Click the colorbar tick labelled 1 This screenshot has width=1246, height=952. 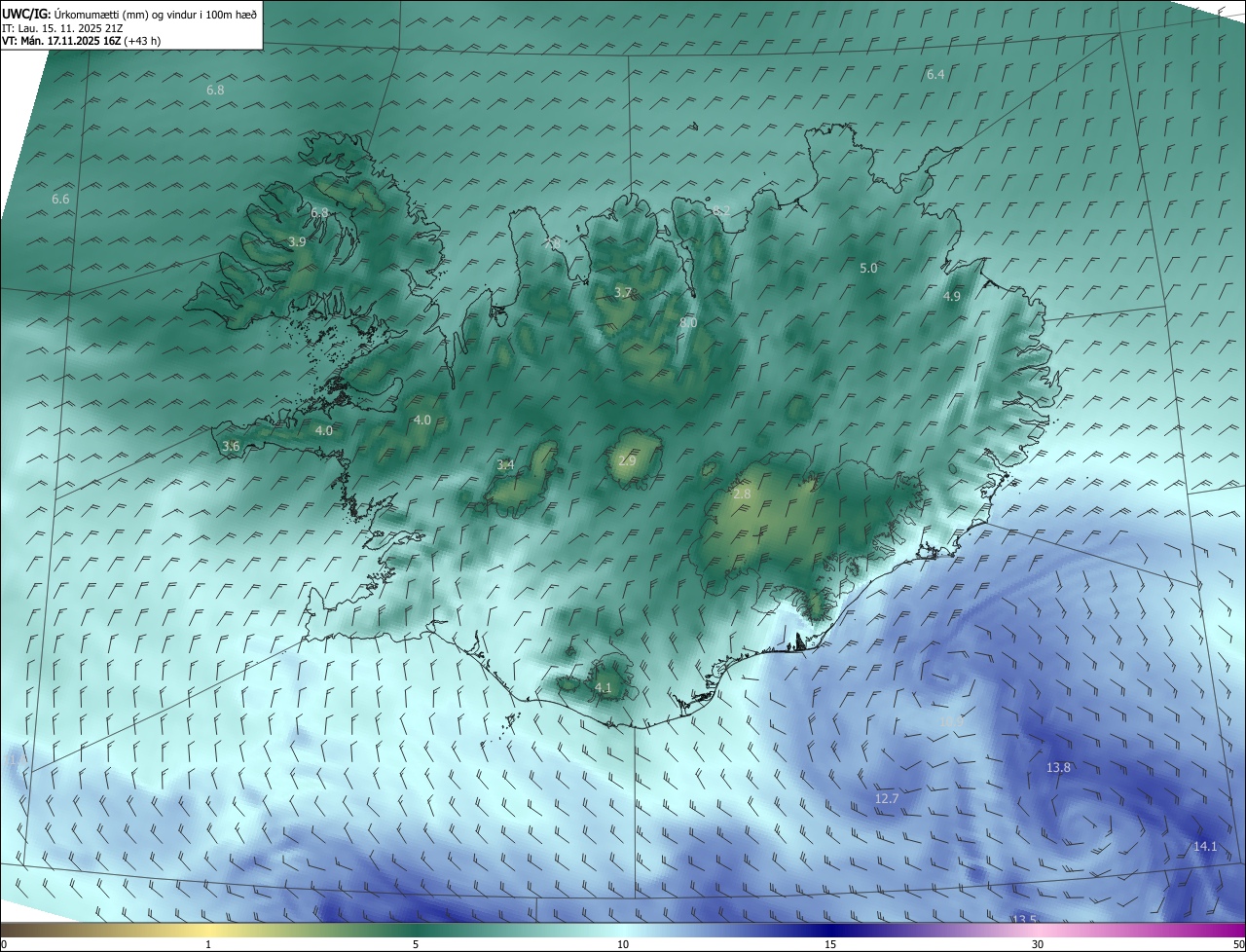coord(208,944)
